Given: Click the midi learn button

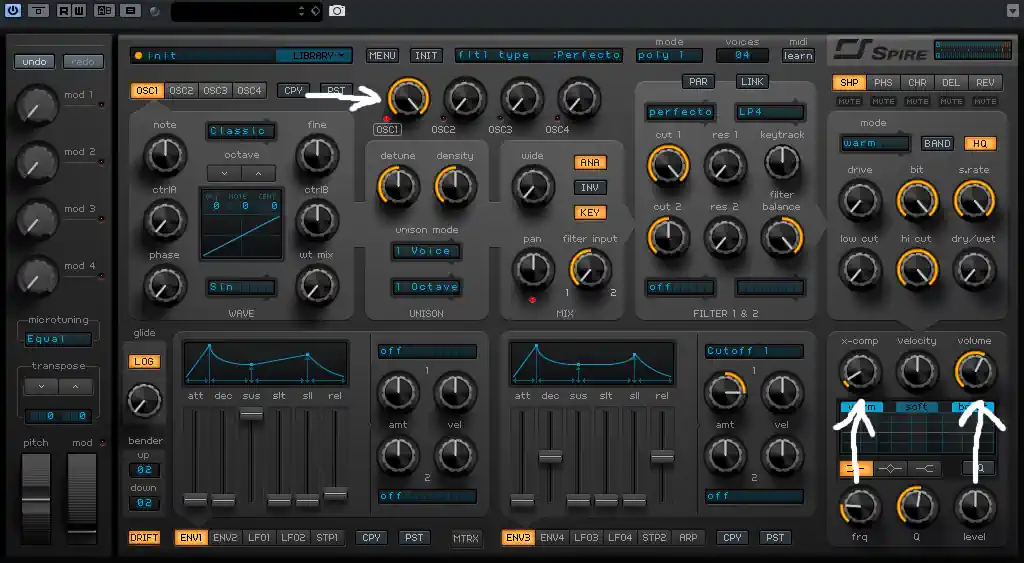Looking at the screenshot, I should pos(798,56).
